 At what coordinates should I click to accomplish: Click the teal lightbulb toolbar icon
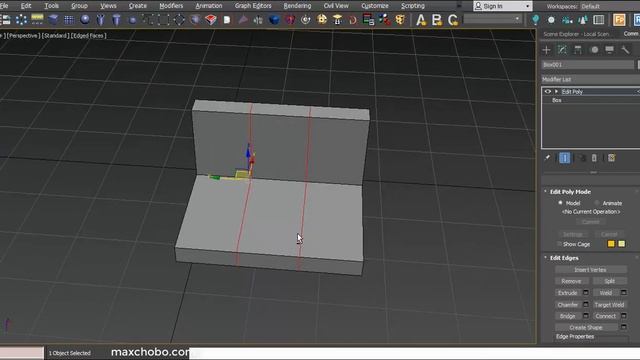pyautogui.click(x=536, y=20)
